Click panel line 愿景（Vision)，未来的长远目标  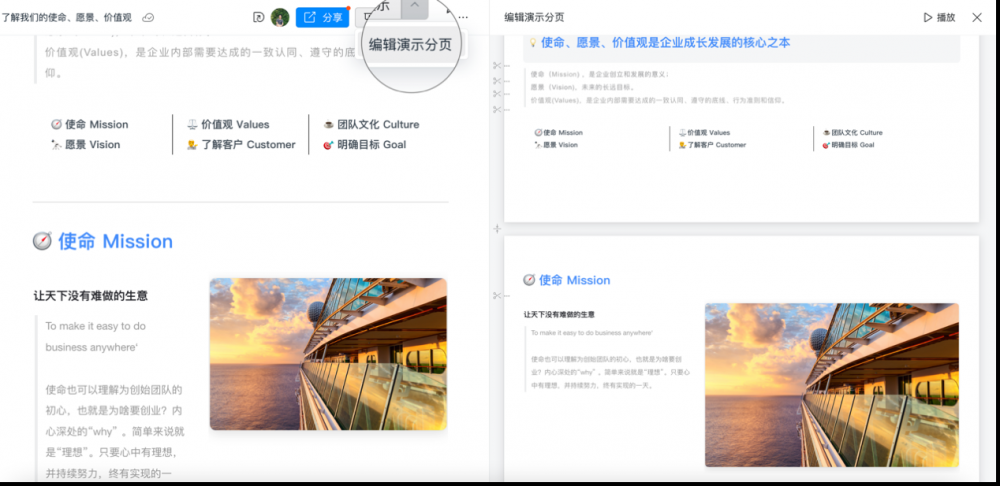[583, 87]
